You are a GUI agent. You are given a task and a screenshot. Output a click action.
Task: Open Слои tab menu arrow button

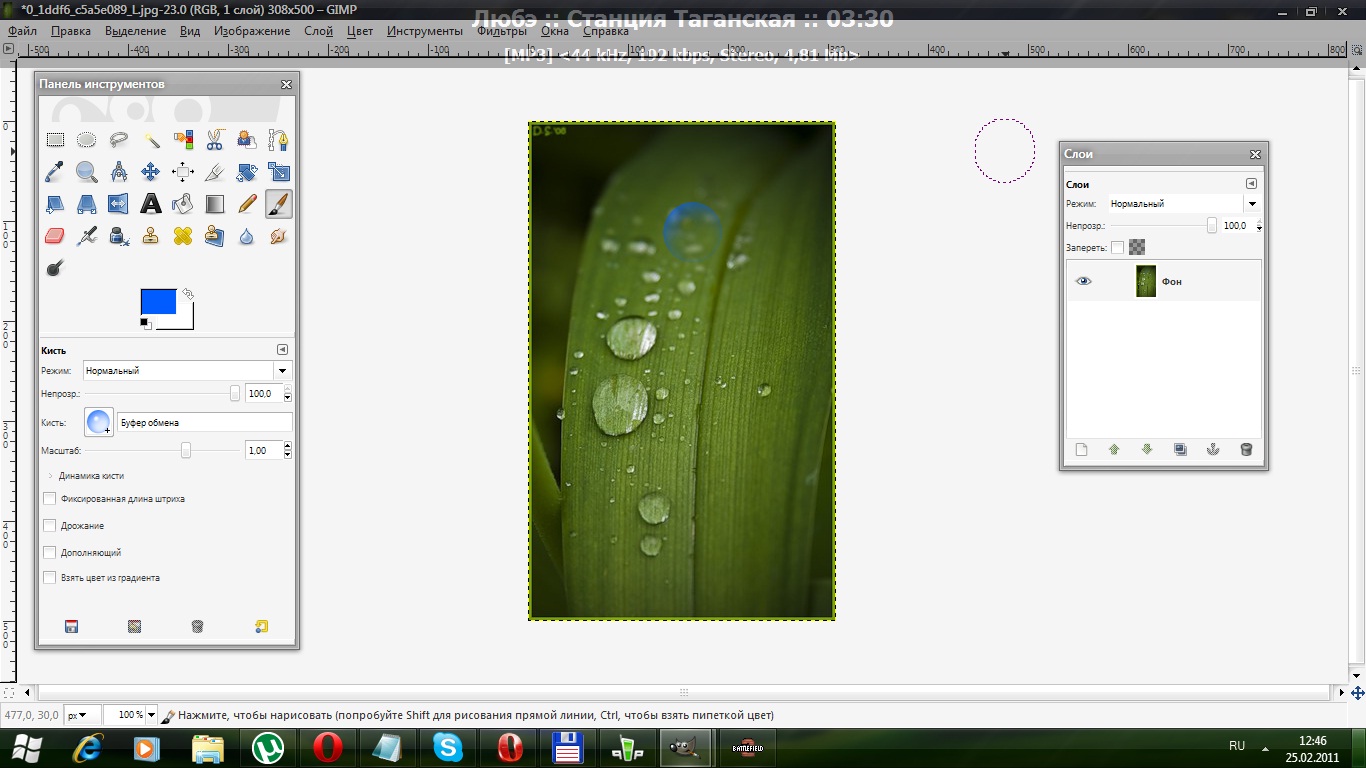coord(1251,184)
